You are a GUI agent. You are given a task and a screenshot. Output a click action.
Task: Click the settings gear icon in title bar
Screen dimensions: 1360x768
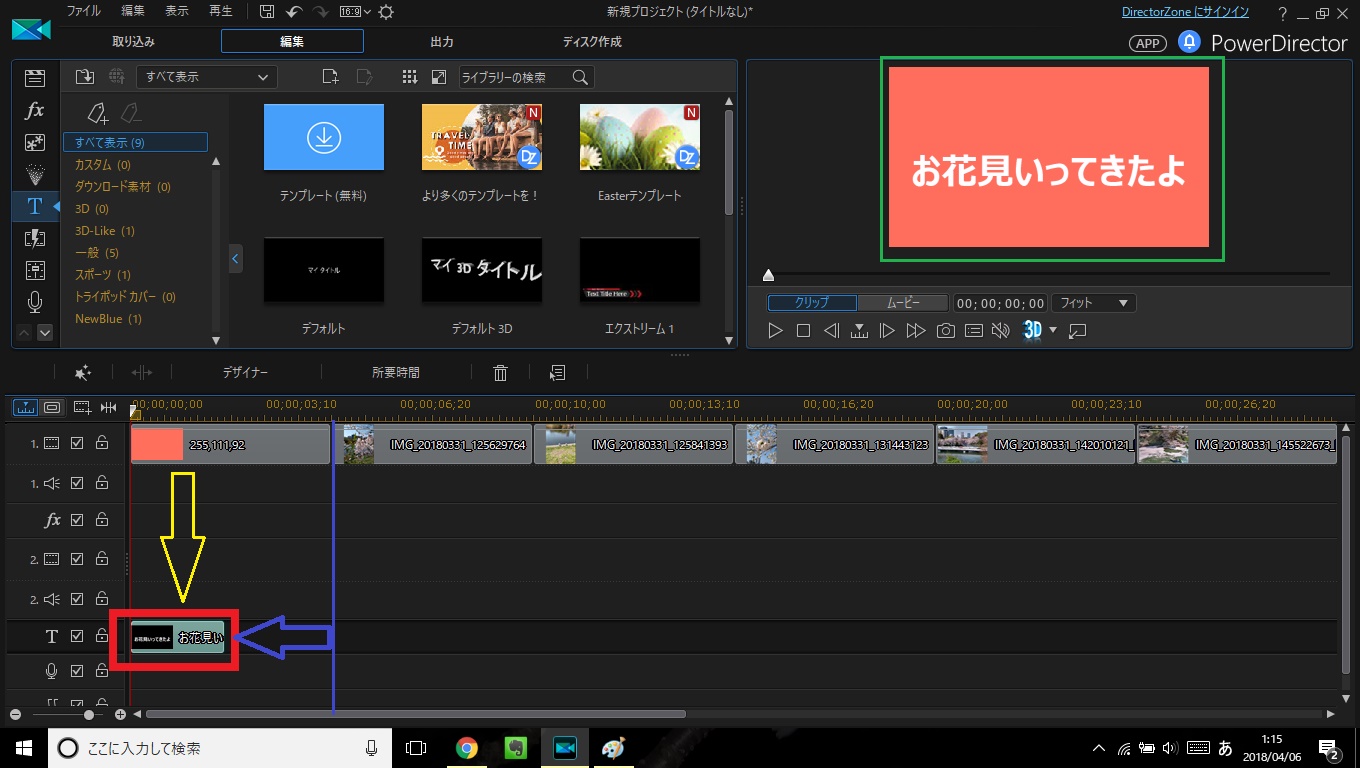tap(386, 12)
